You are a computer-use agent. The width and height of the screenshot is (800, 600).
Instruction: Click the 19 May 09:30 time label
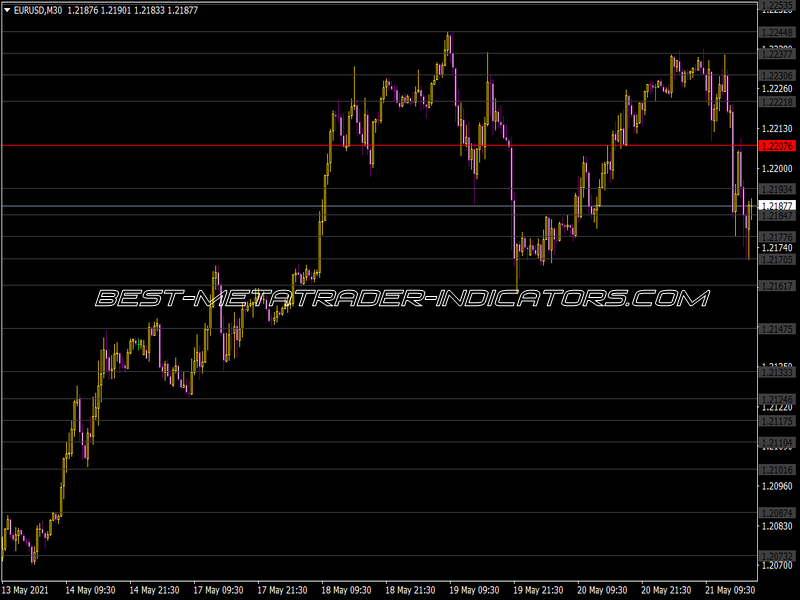click(x=474, y=590)
